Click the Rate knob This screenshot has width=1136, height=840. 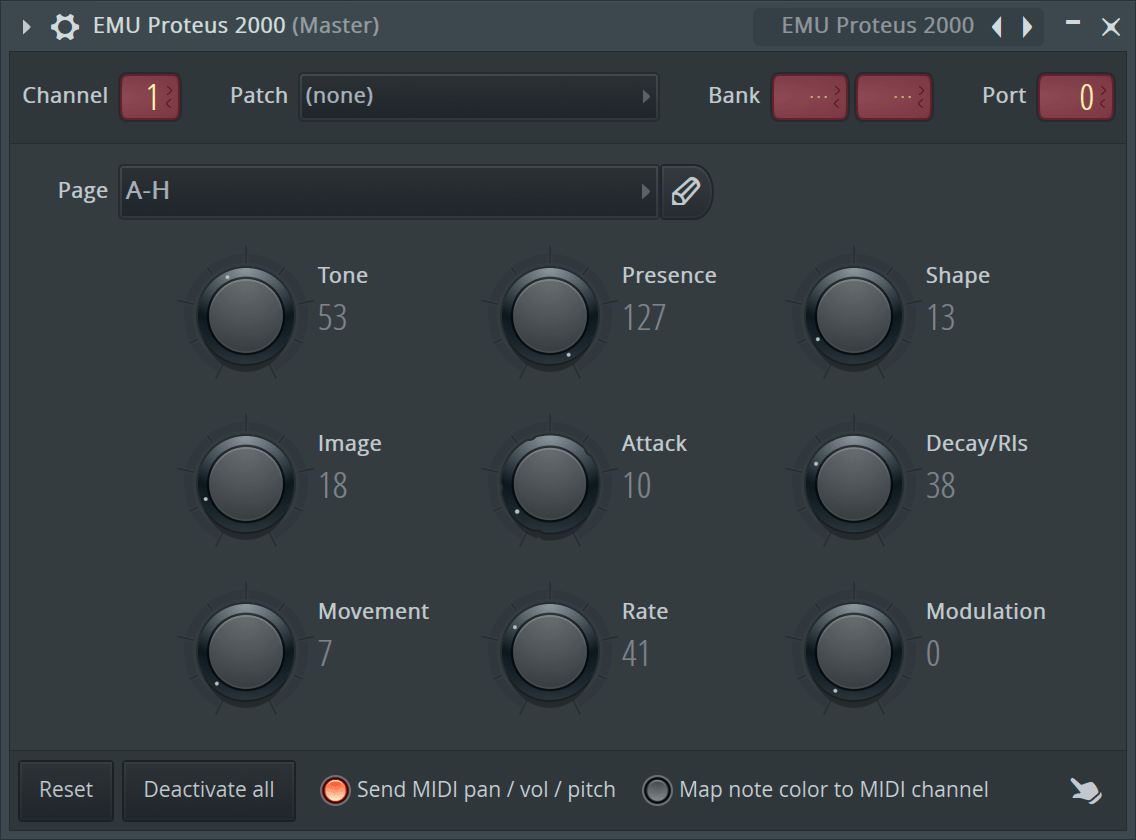pyautogui.click(x=551, y=651)
